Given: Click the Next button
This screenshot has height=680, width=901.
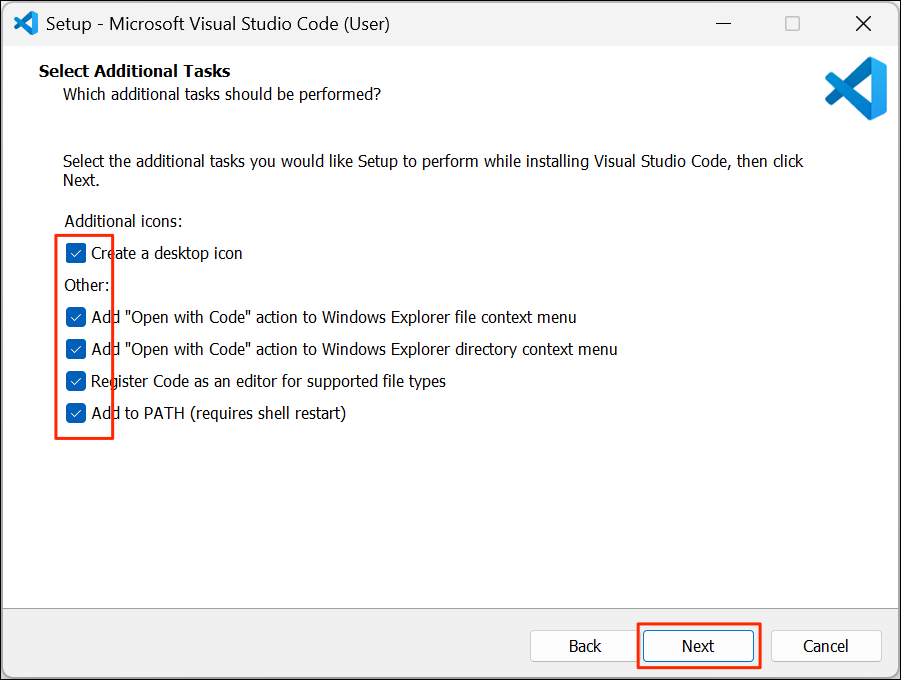Looking at the screenshot, I should (698, 646).
